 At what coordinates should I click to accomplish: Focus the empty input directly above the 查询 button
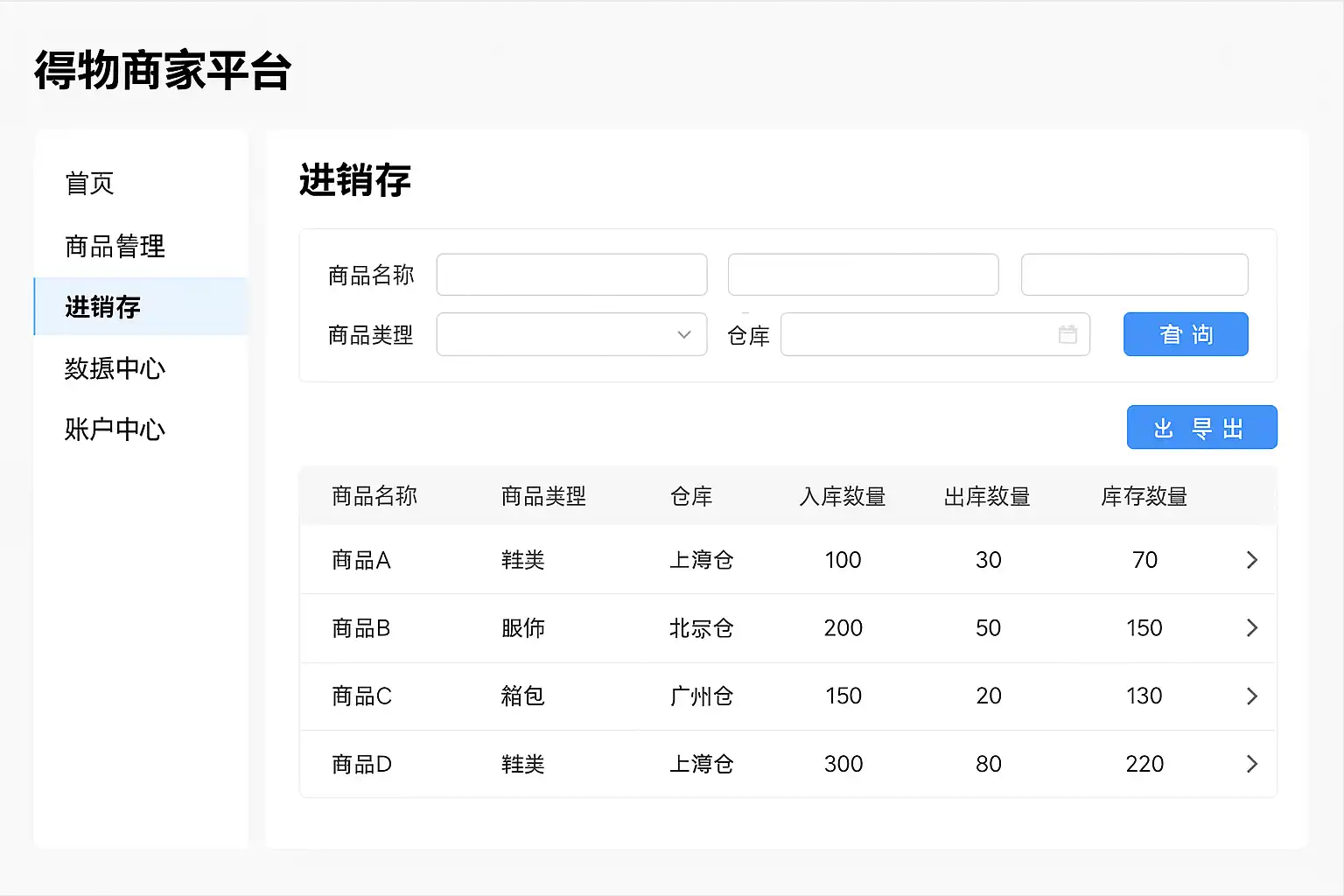pos(1134,275)
